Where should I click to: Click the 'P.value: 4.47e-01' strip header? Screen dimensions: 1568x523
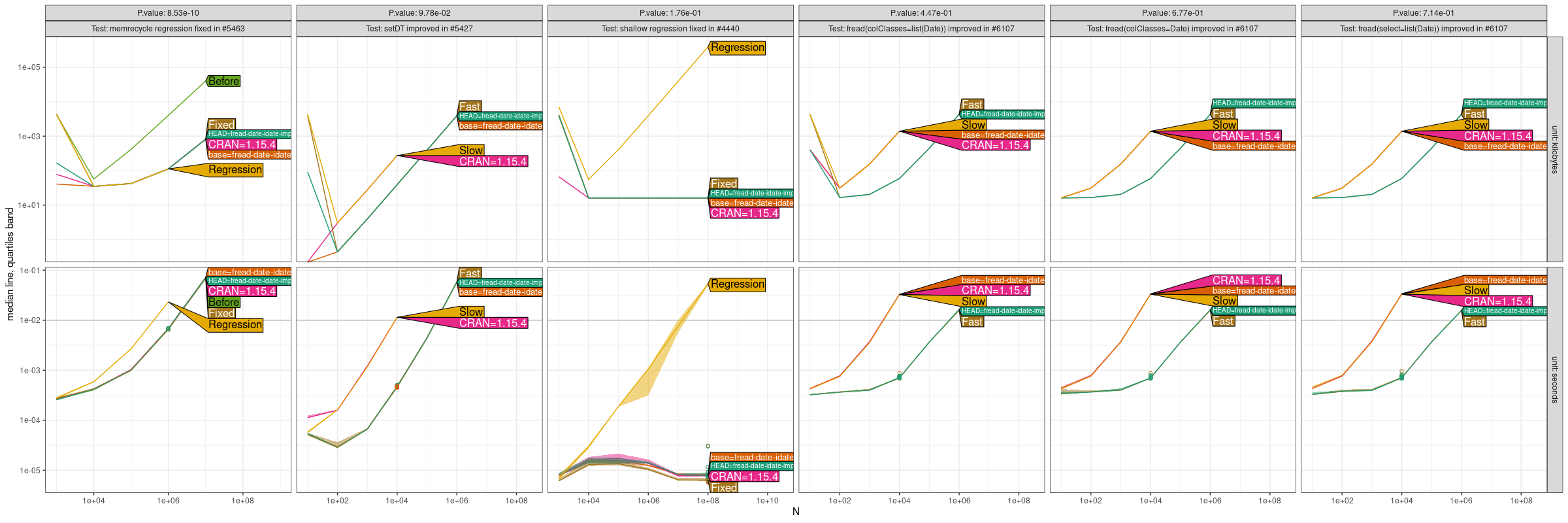(921, 13)
